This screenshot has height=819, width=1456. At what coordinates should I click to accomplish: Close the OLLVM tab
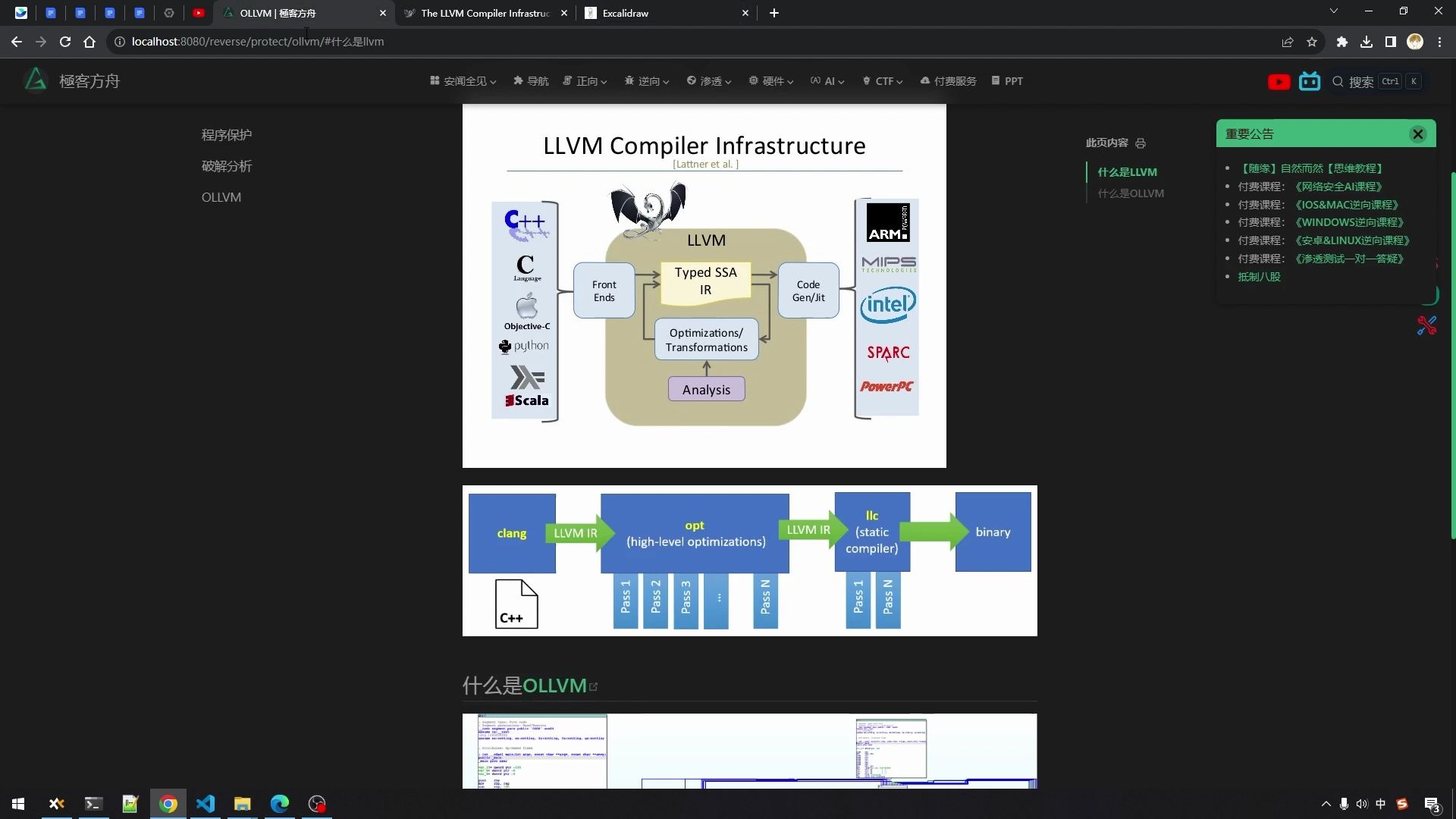pos(382,13)
